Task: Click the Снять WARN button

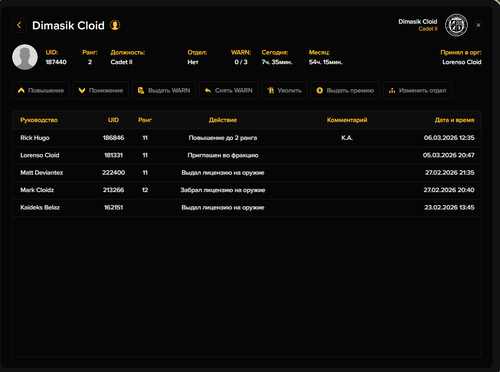Action: (x=229, y=90)
